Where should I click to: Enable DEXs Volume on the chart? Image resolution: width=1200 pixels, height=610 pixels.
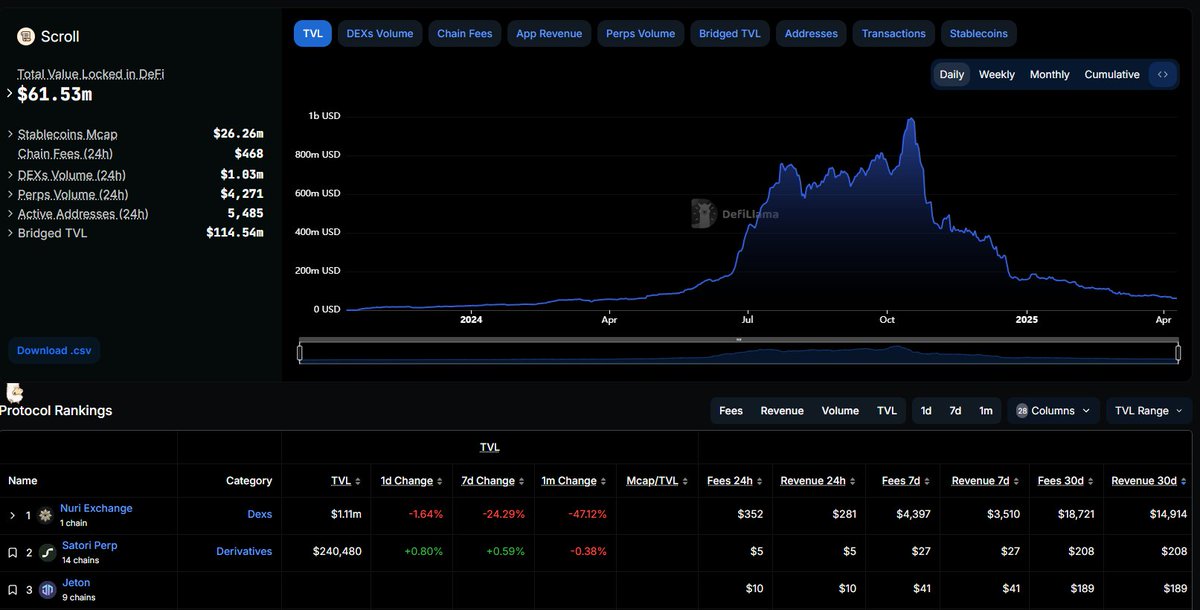(x=380, y=33)
